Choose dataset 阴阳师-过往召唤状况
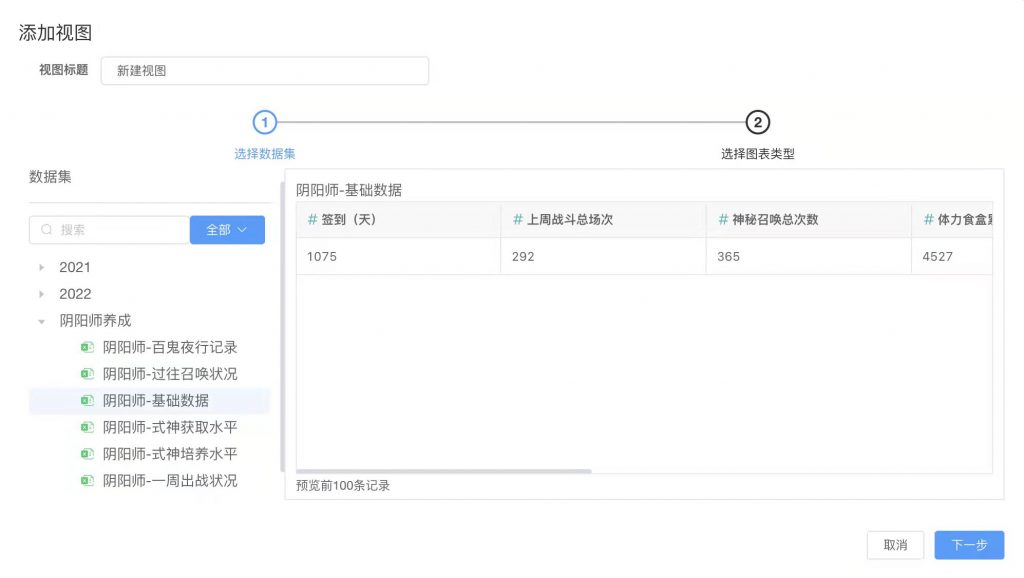The height and width of the screenshot is (578, 1024). [170, 374]
